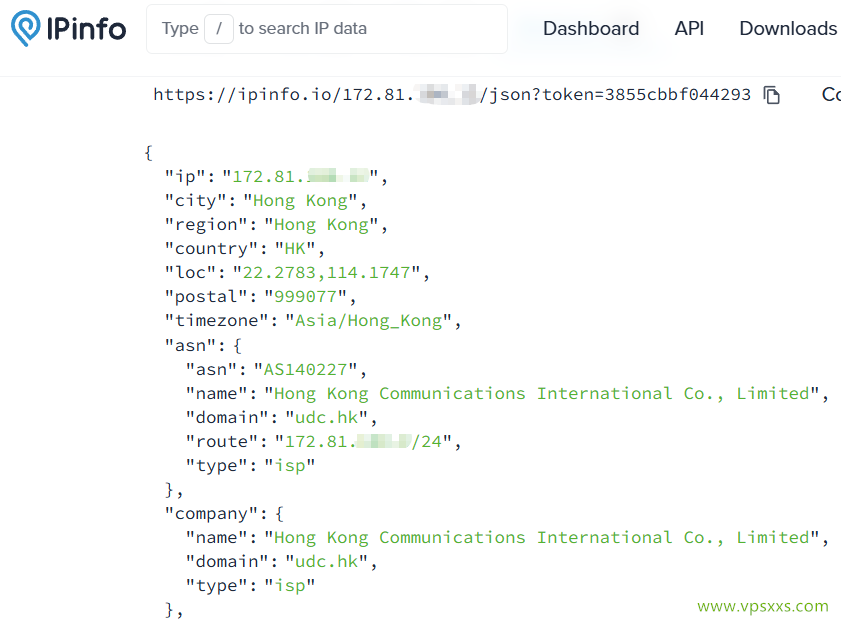841x624 pixels.
Task: Select the "ip" value 172.81 address
Action: pos(301,177)
